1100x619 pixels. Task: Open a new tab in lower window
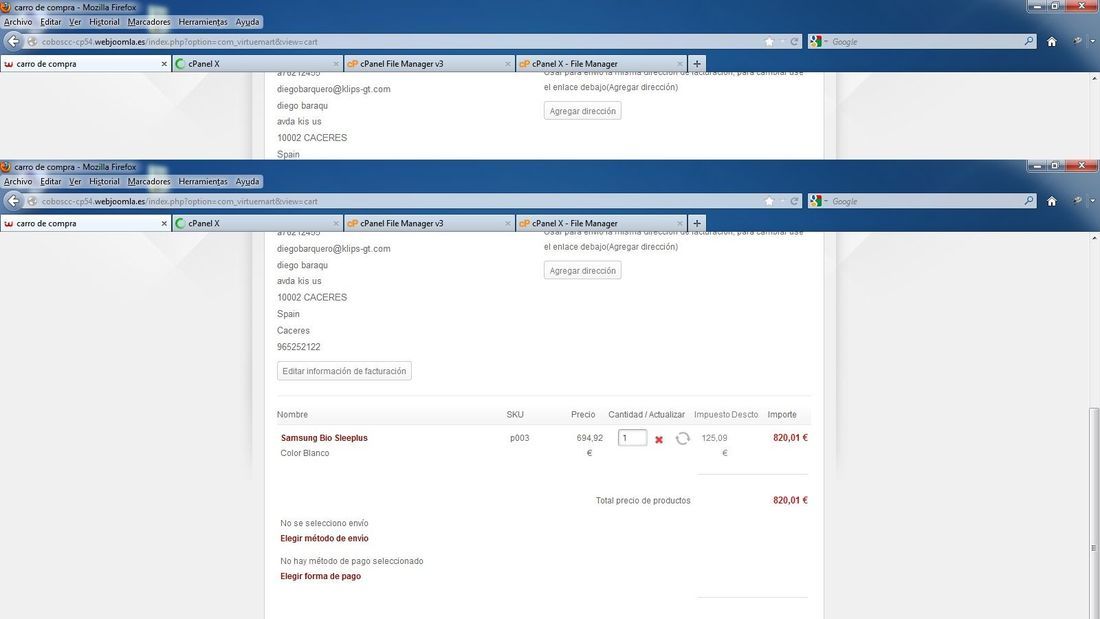[x=697, y=223]
